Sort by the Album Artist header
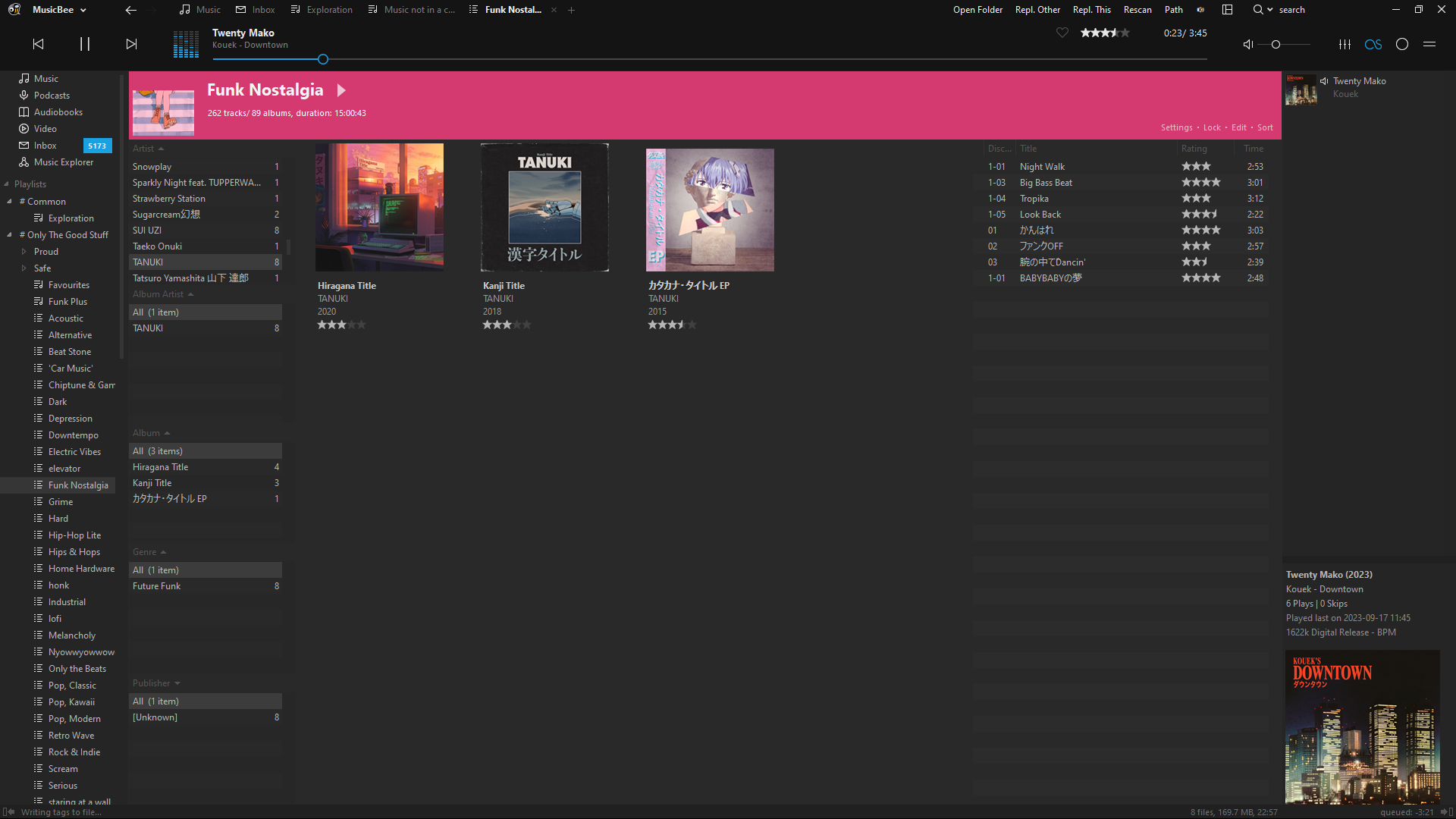The width and height of the screenshot is (1456, 819). click(x=163, y=294)
